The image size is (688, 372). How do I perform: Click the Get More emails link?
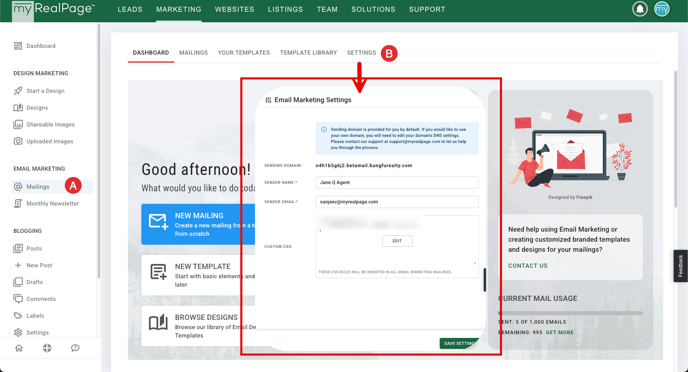(x=559, y=333)
